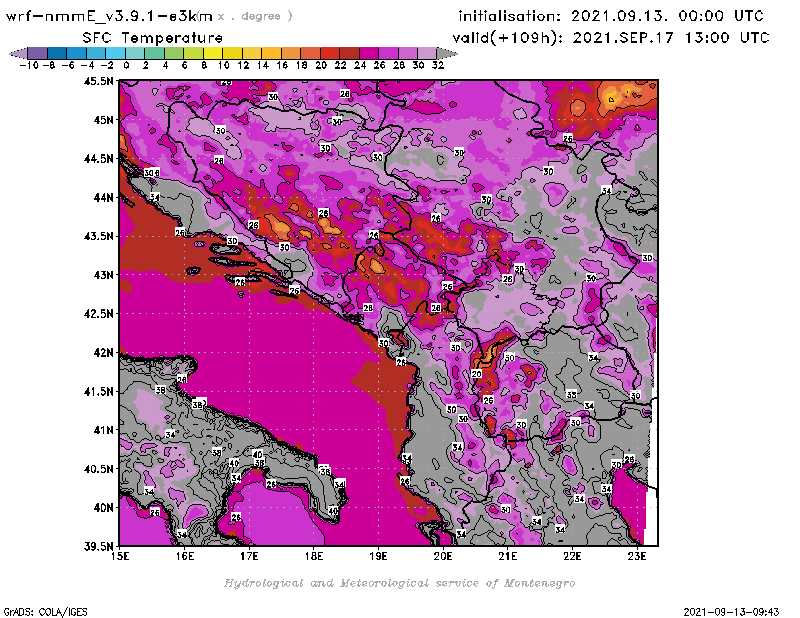This screenshot has height=618, width=800.
Task: Pick the dark red legend color between 22 and 24
Action: tap(349, 54)
